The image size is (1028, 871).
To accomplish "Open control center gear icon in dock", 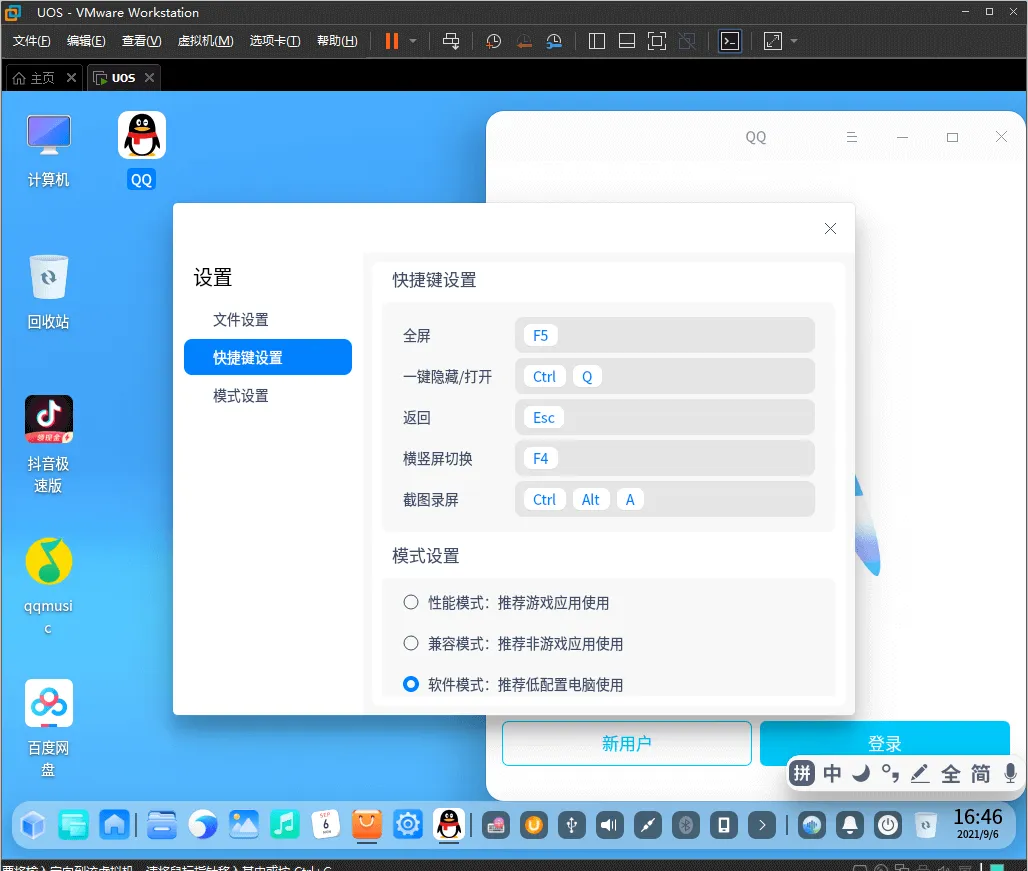I will click(x=408, y=825).
